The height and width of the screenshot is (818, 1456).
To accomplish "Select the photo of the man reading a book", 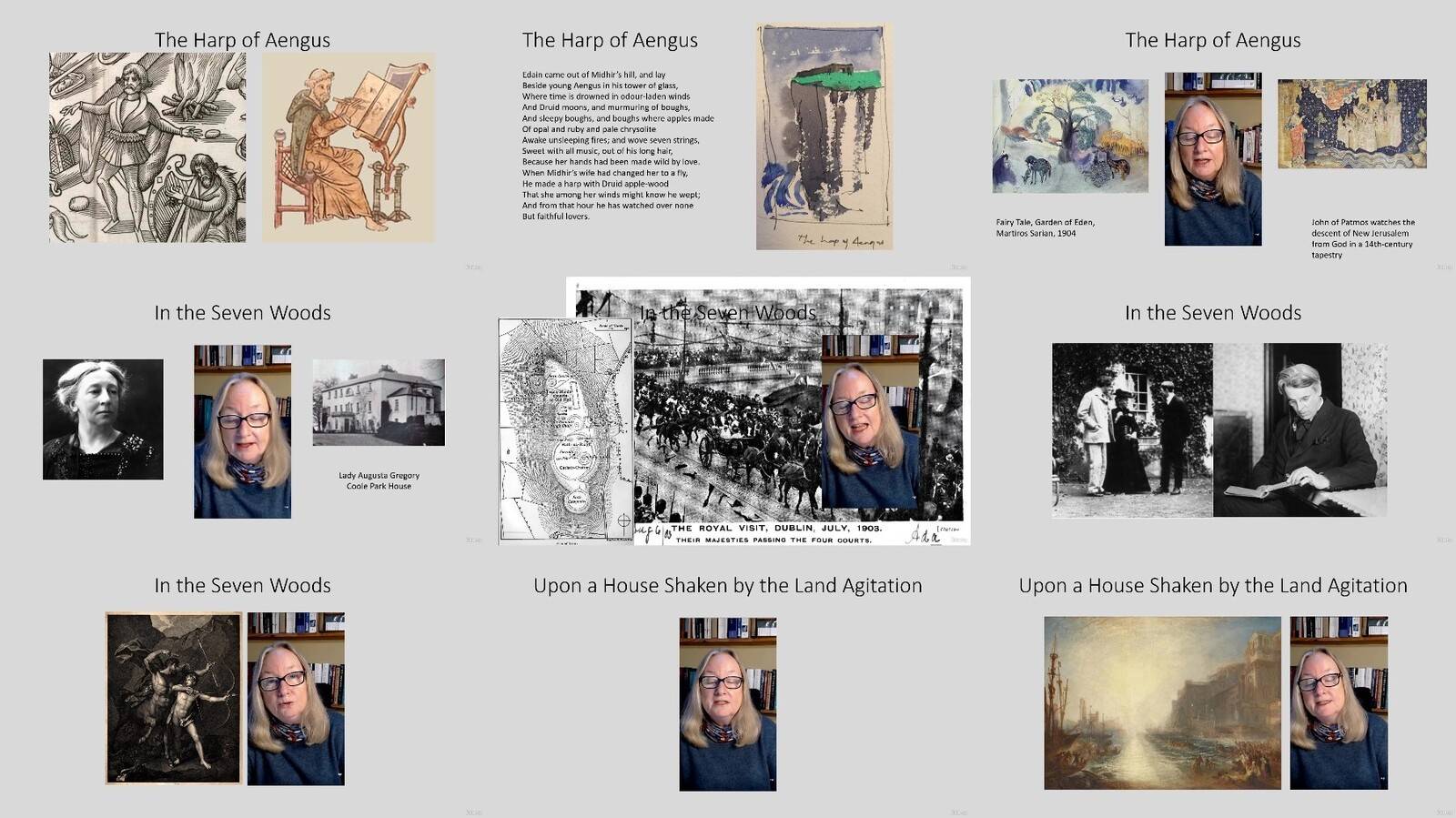I will coord(1300,430).
